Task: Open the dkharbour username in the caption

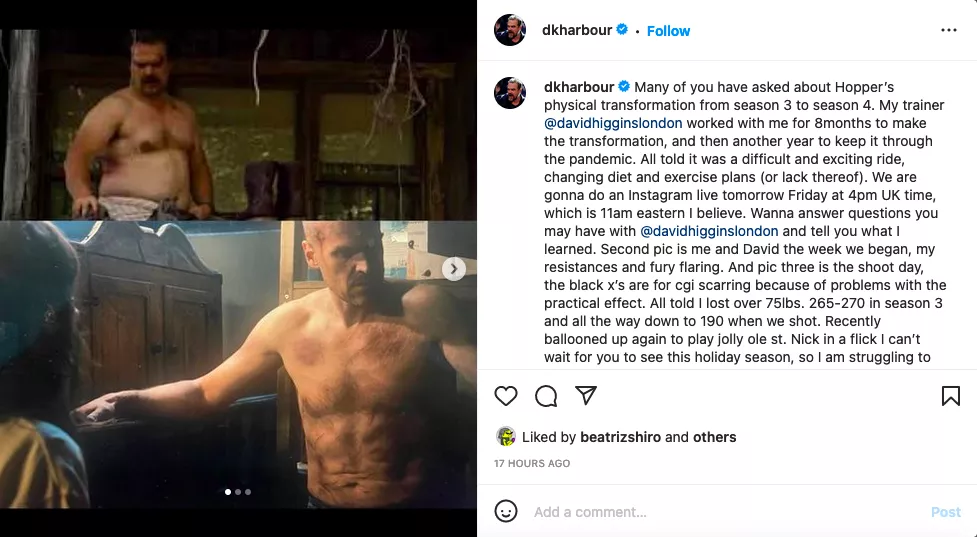Action: click(579, 87)
